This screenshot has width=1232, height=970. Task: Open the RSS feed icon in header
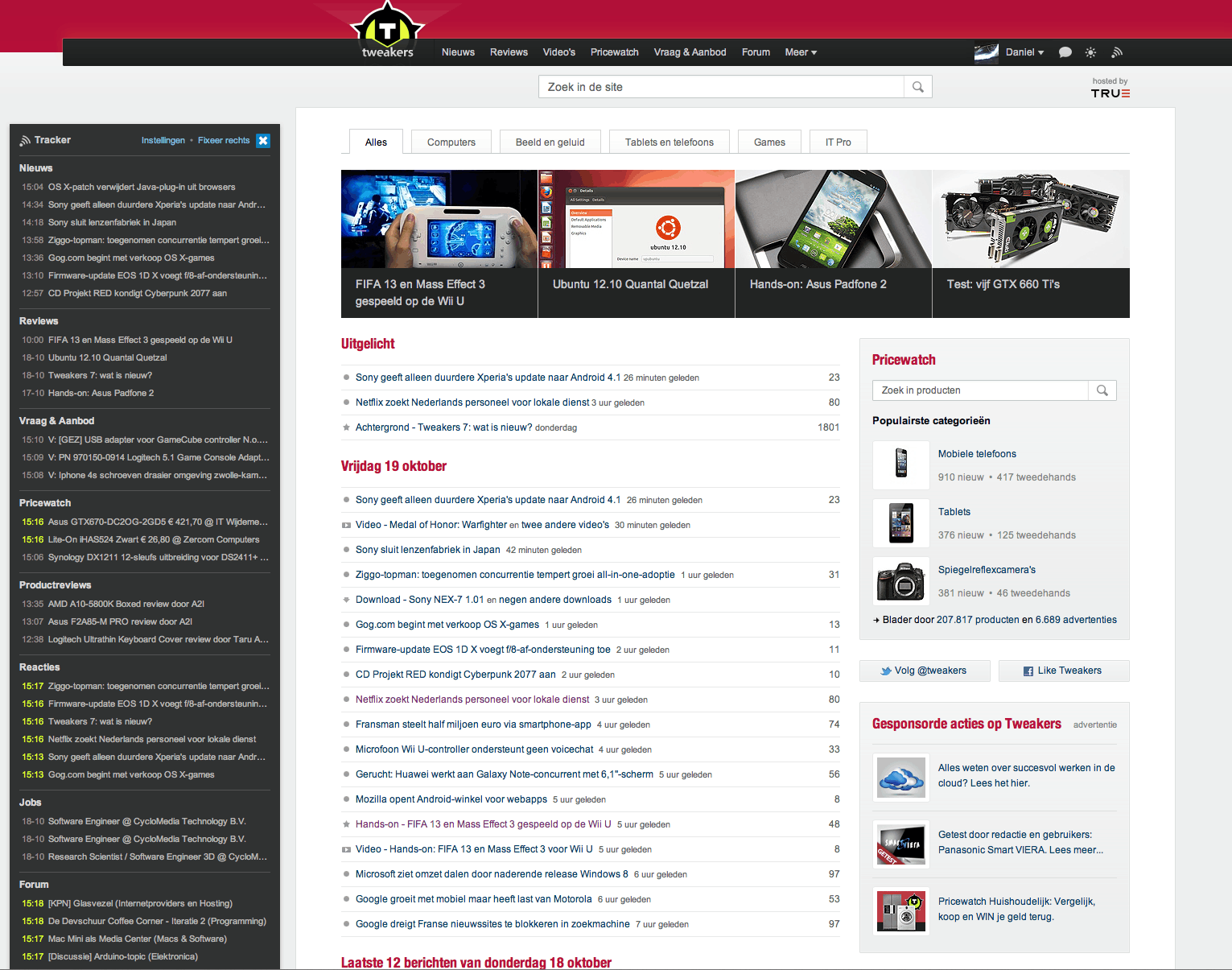(1117, 52)
